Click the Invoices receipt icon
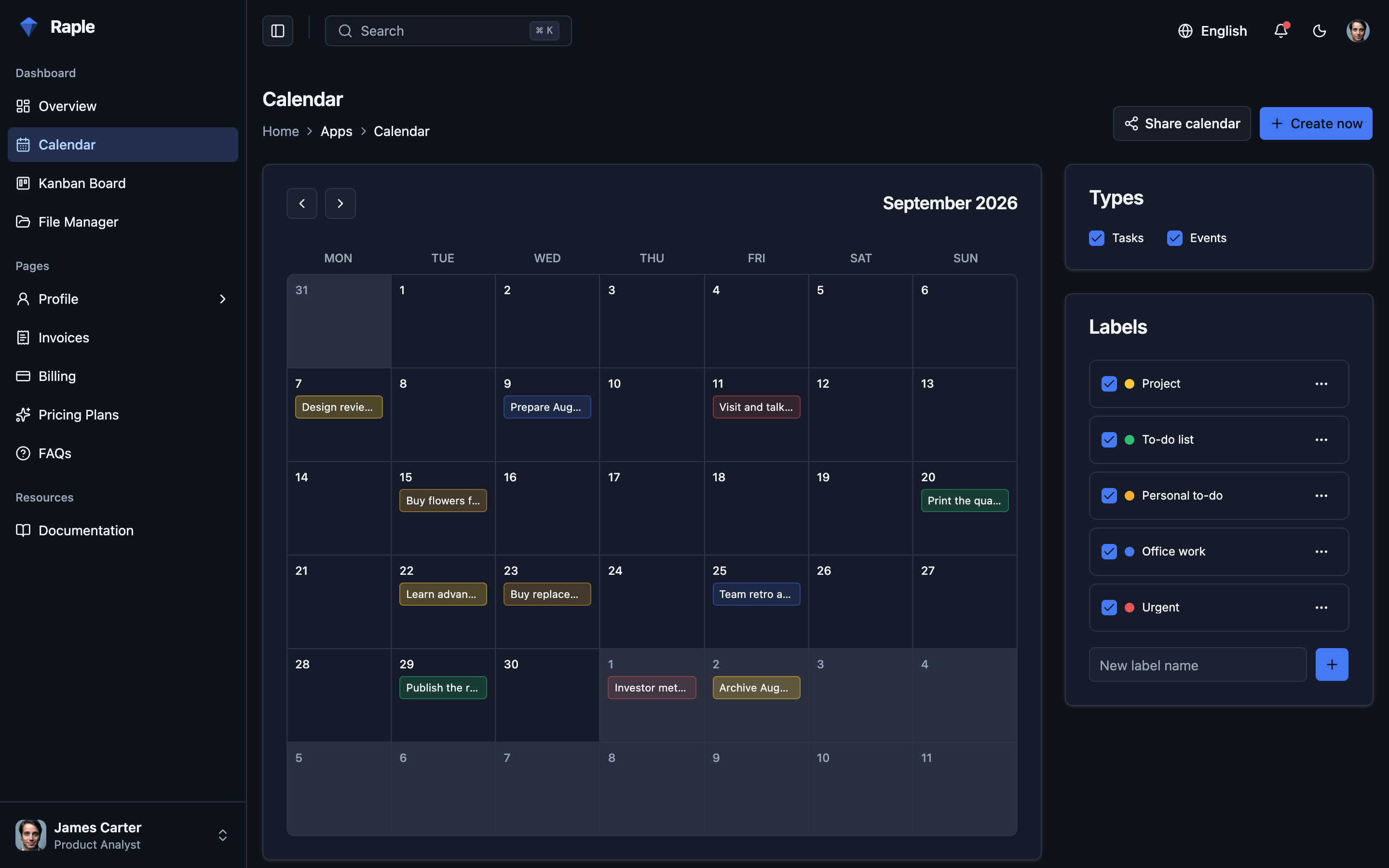Viewport: 1389px width, 868px height. pos(23,338)
